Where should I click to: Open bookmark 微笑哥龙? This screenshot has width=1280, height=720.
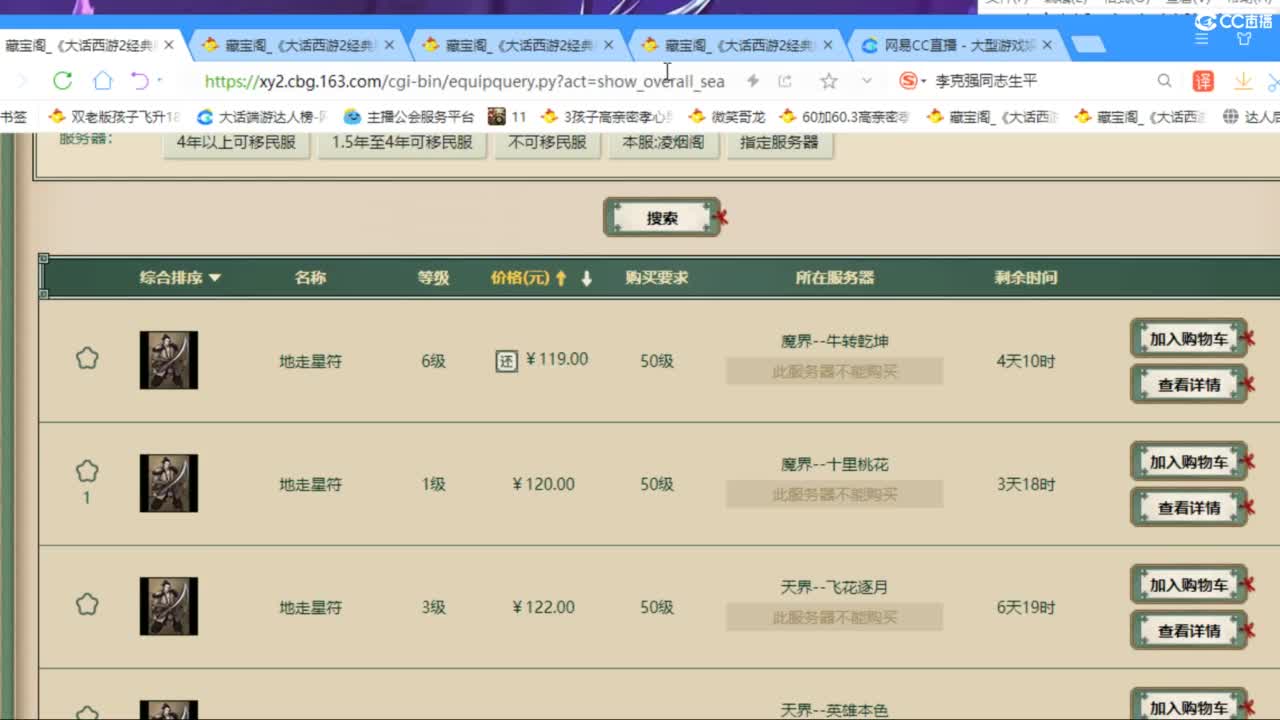[726, 117]
